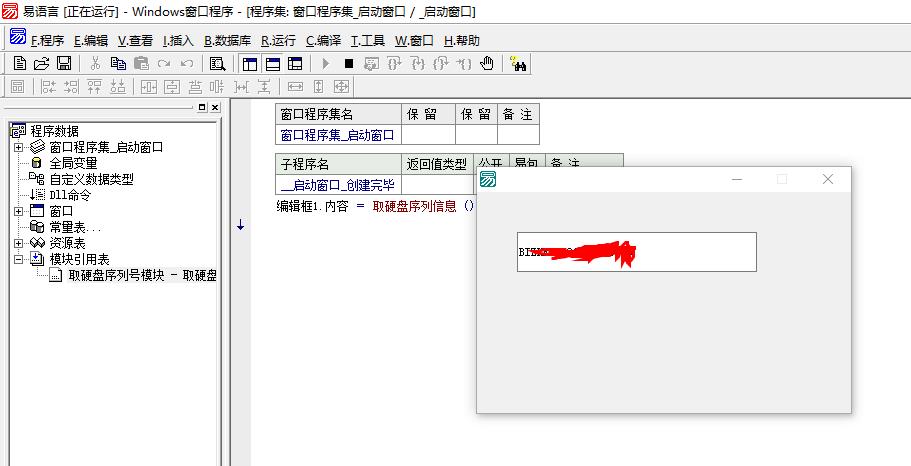Click the view-variable debug icon after Stop
The image size is (911, 466).
pyautogui.click(x=371, y=64)
